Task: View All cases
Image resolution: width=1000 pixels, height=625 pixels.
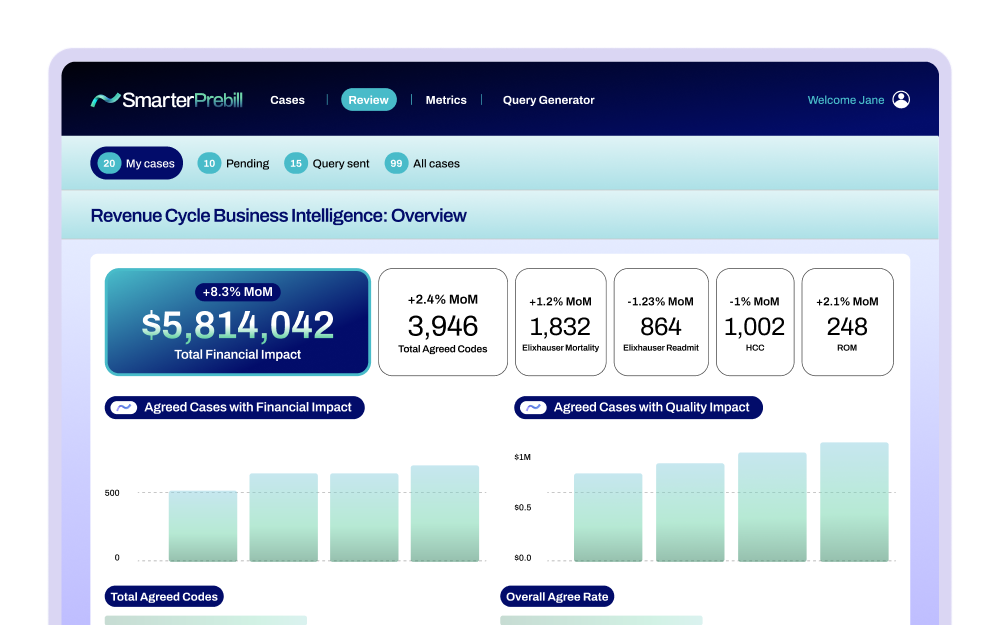Action: pyautogui.click(x=422, y=163)
